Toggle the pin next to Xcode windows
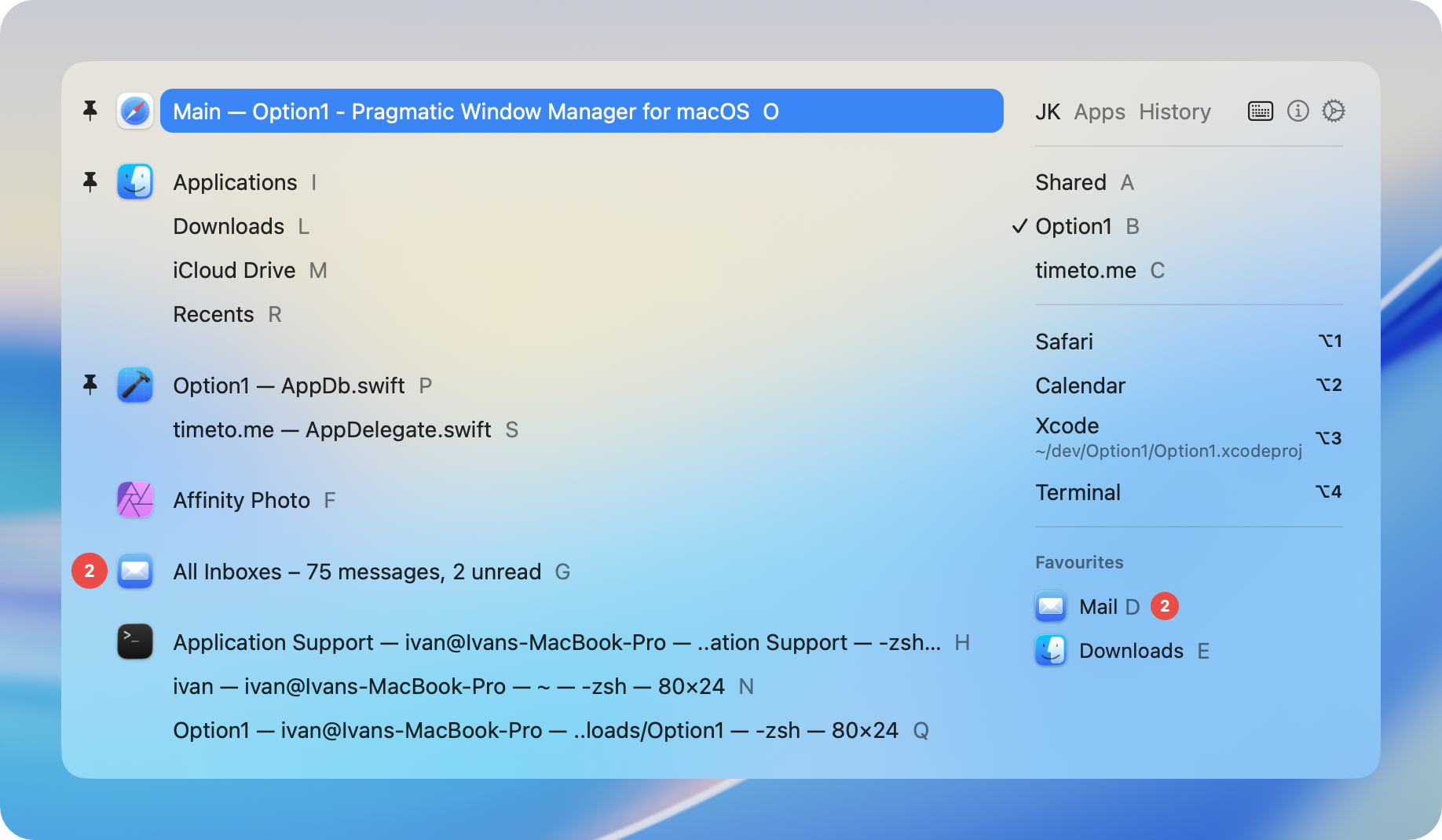Viewport: 1442px width, 840px height. click(x=90, y=385)
